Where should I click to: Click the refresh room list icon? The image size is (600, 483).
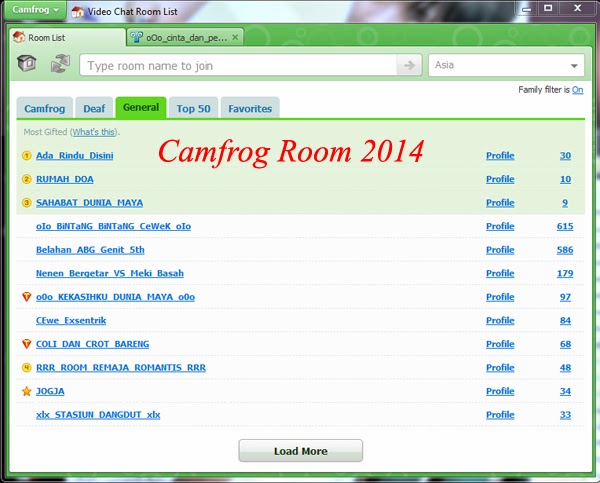60,64
